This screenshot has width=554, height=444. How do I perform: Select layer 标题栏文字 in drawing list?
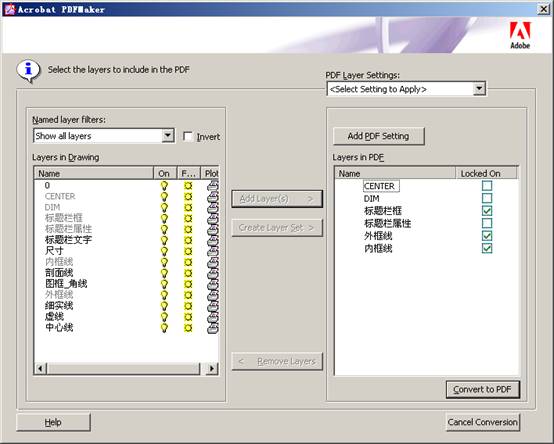68,240
